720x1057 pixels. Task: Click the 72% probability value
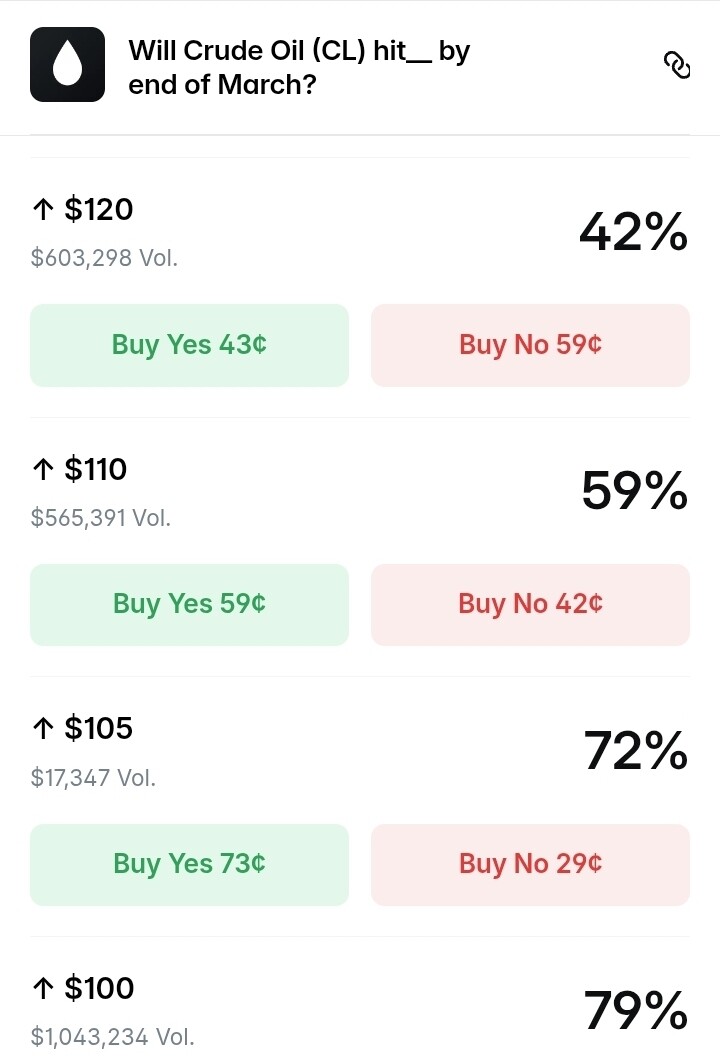635,751
